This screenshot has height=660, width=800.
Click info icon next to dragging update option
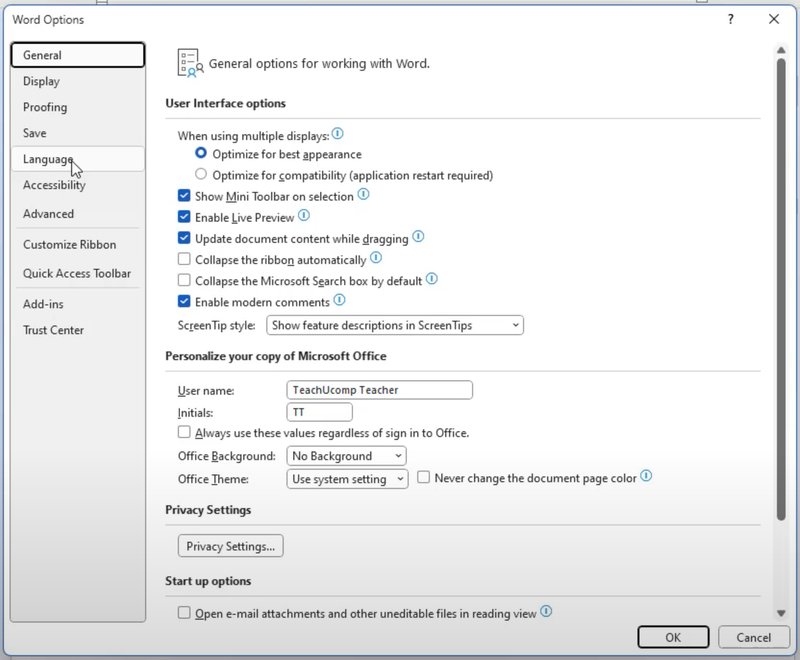click(419, 238)
